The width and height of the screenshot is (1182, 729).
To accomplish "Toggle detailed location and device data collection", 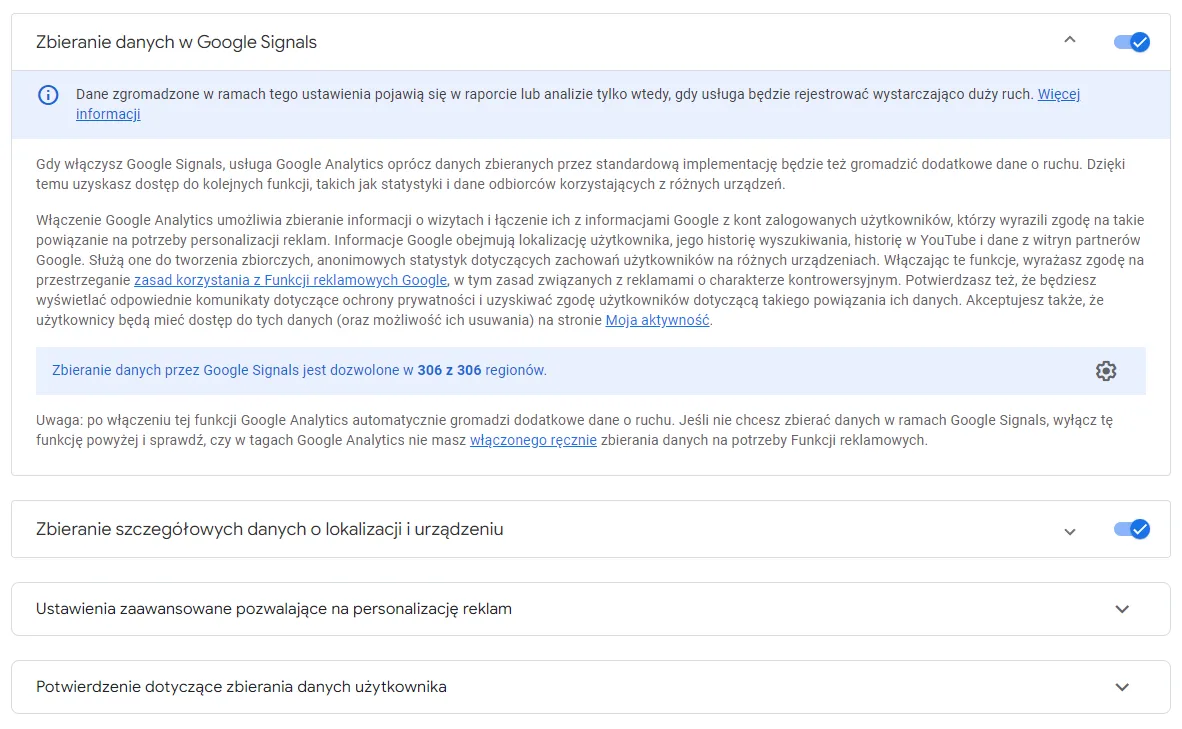I will point(1131,529).
